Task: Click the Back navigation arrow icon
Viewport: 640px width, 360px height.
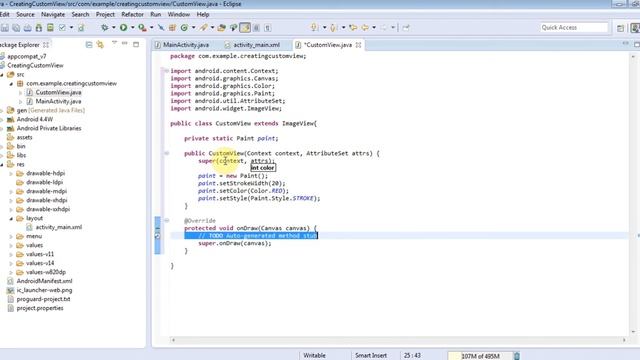Action: tap(364, 28)
